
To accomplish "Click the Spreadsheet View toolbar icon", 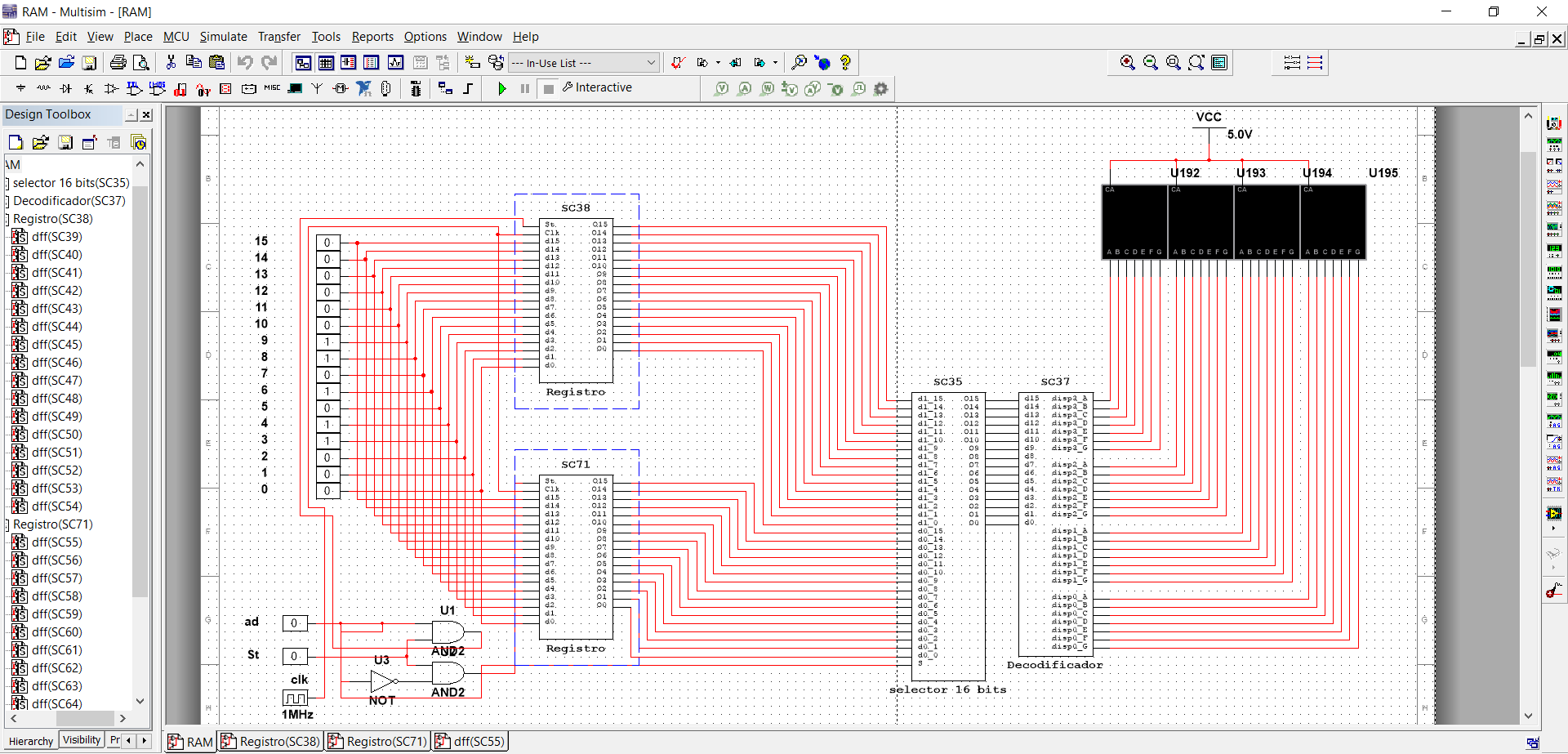I will click(x=326, y=63).
